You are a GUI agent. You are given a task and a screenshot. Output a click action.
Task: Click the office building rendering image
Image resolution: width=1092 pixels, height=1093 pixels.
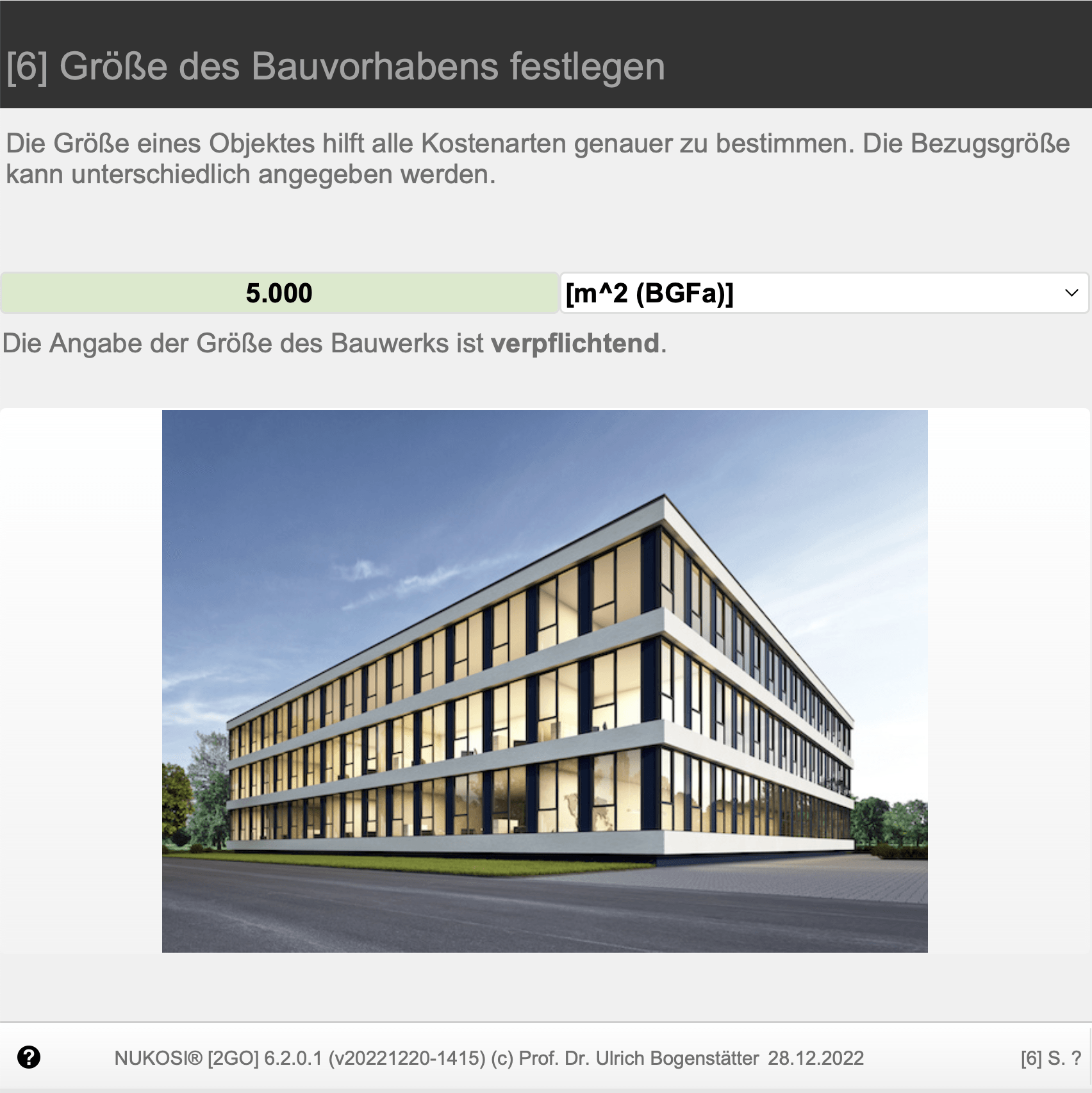(545, 681)
